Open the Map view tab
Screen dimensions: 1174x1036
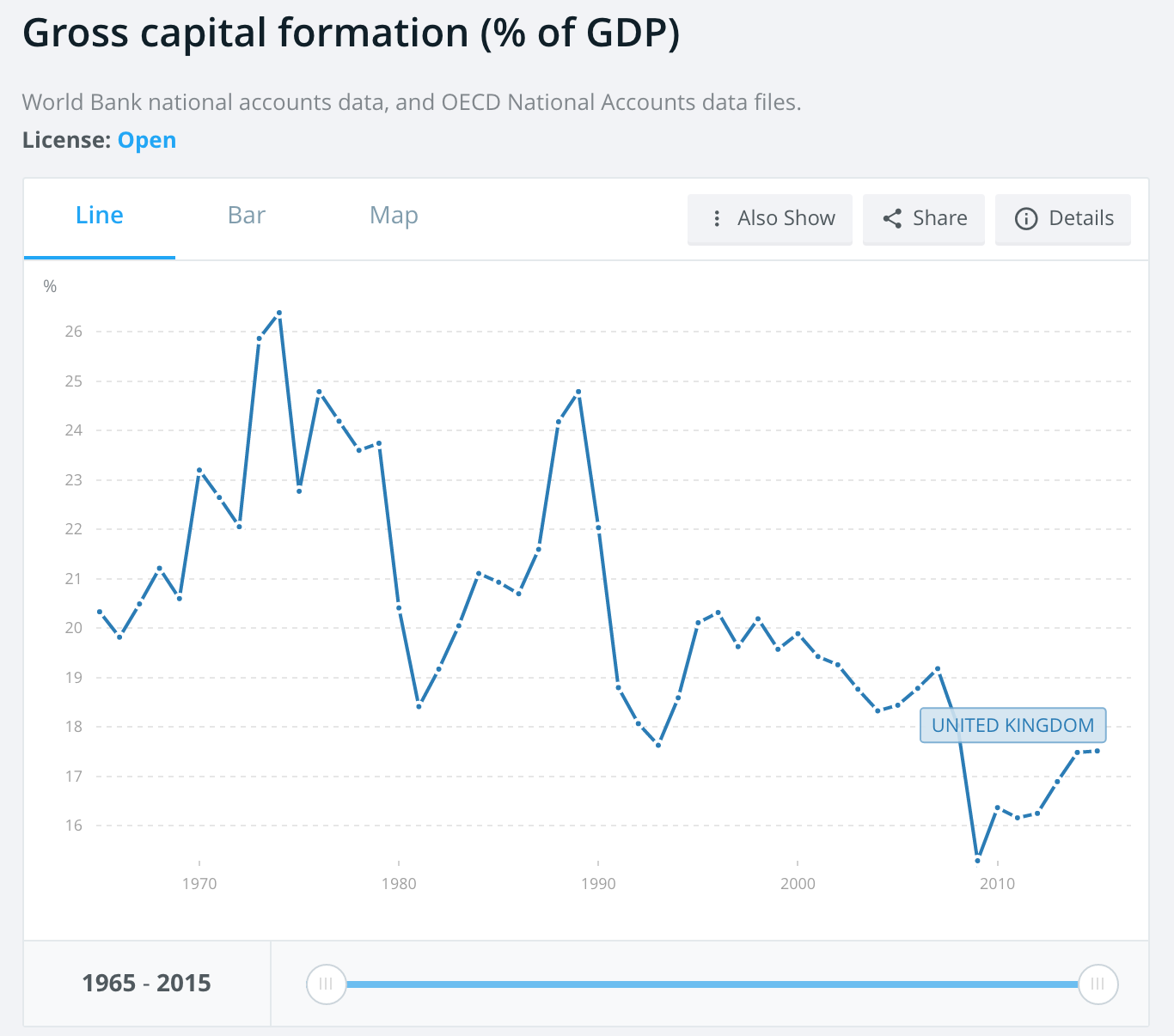pyautogui.click(x=394, y=216)
